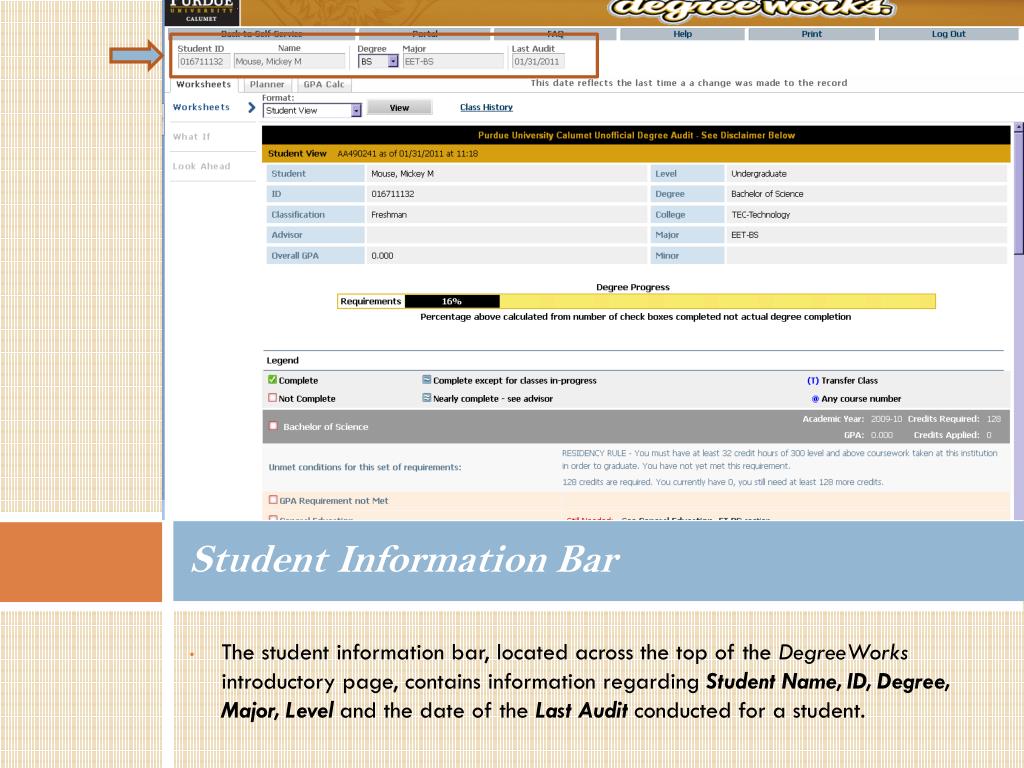
Task: Click the Student ID field in the top bar
Action: 203,61
